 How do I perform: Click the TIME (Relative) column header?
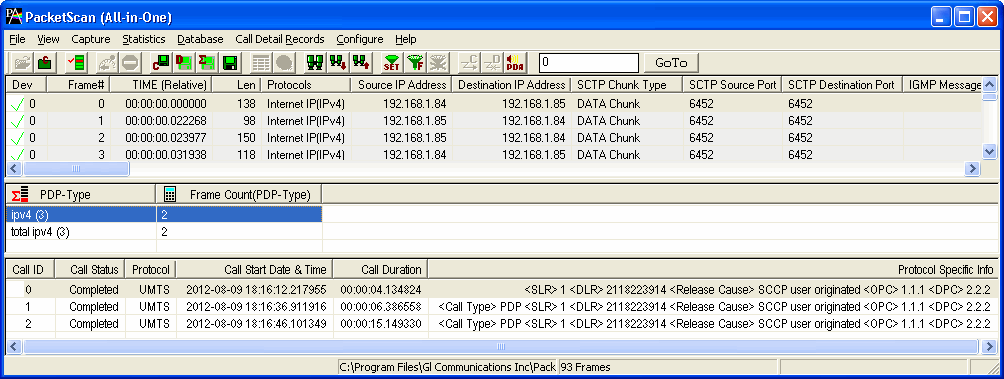click(161, 85)
